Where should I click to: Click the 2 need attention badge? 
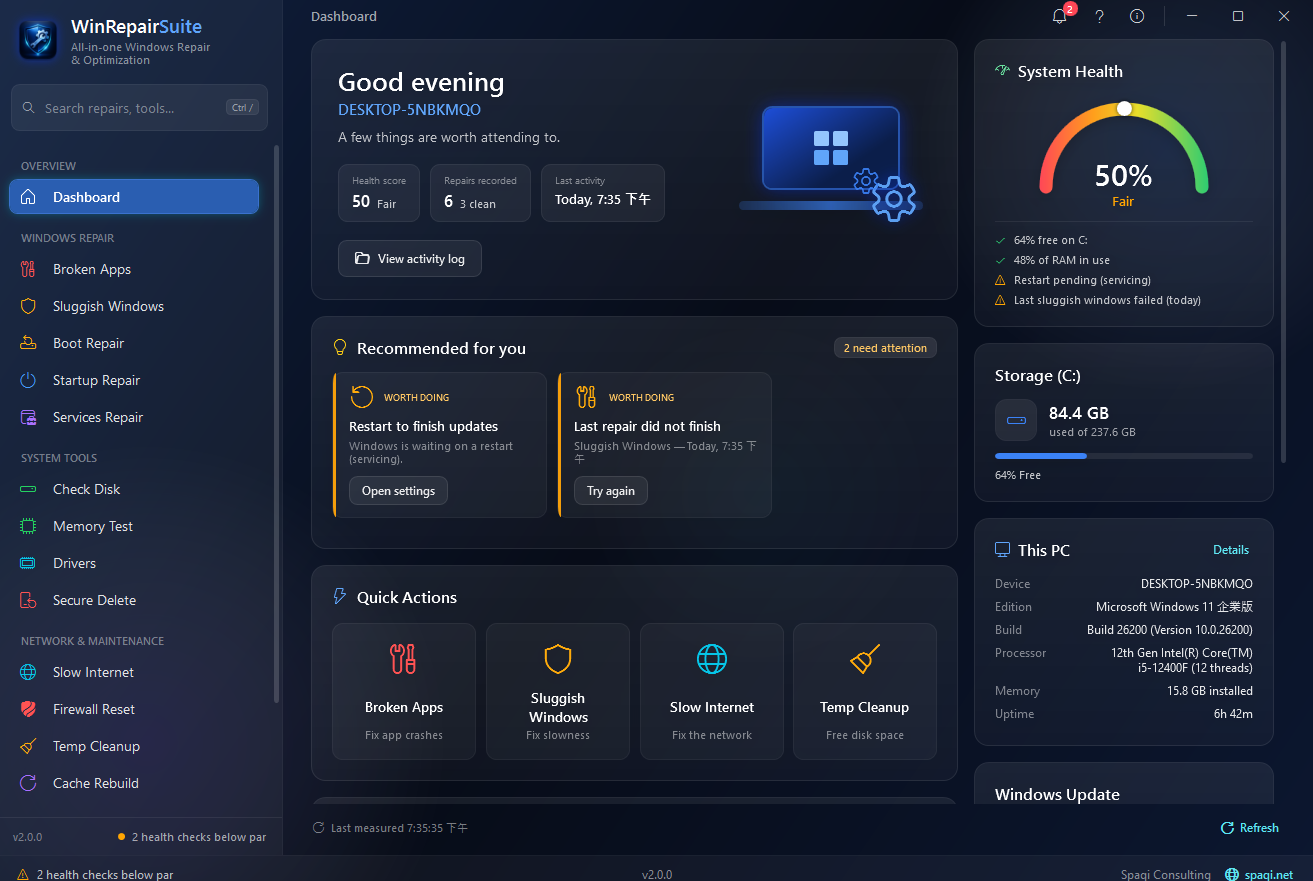click(885, 348)
